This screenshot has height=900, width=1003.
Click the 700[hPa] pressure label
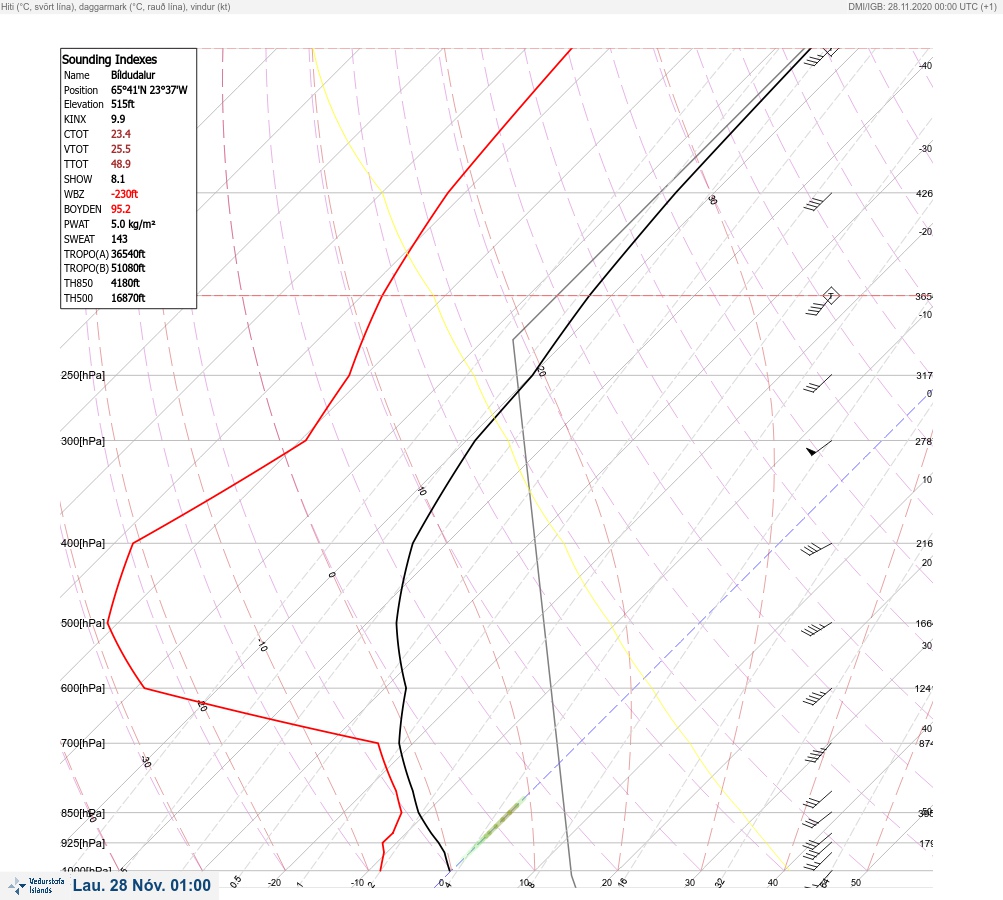[x=83, y=743]
